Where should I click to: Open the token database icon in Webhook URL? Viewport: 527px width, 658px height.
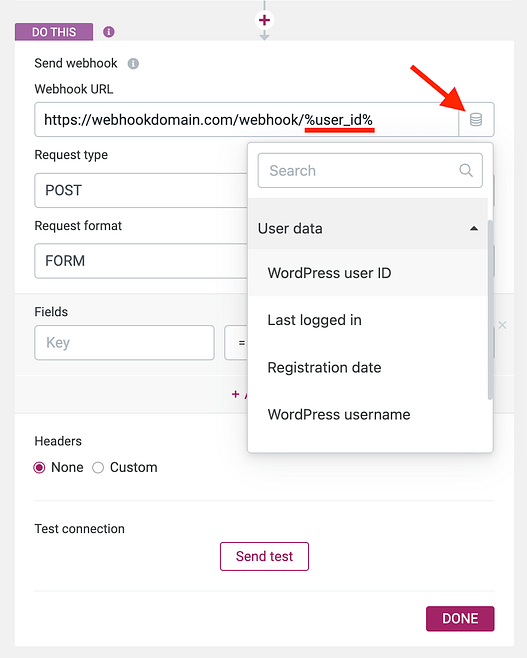476,120
